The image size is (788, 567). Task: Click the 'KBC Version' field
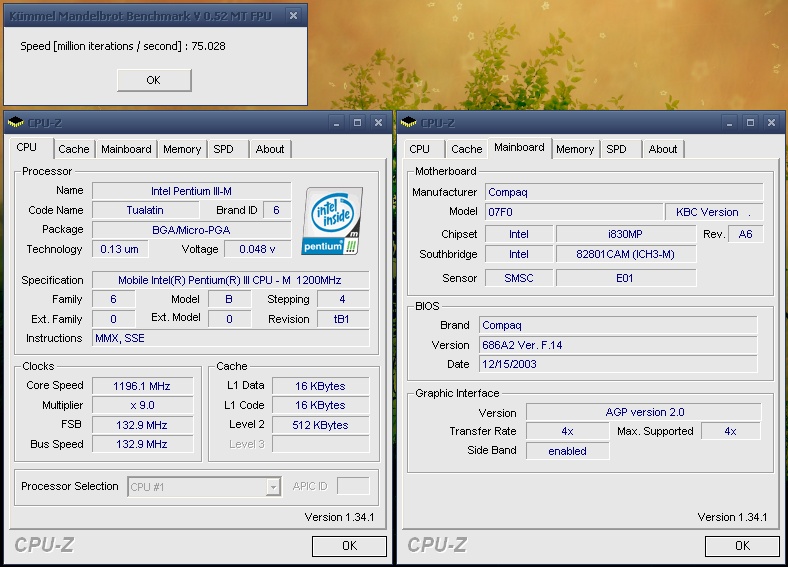(714, 212)
